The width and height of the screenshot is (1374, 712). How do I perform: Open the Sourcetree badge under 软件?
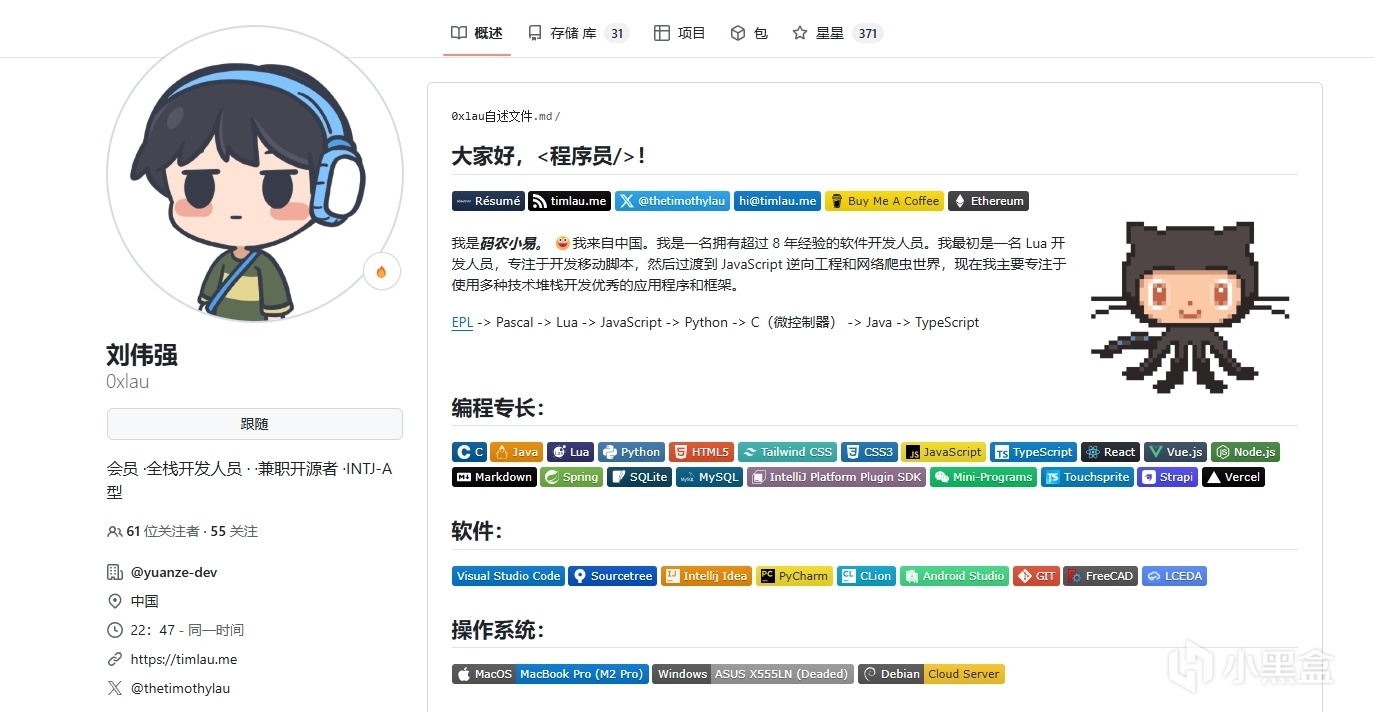tap(612, 575)
